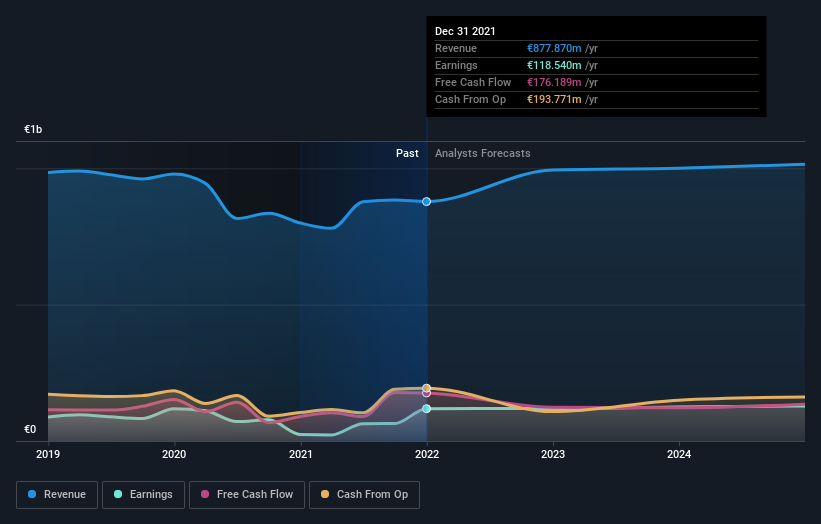Click the Past label

pos(407,153)
